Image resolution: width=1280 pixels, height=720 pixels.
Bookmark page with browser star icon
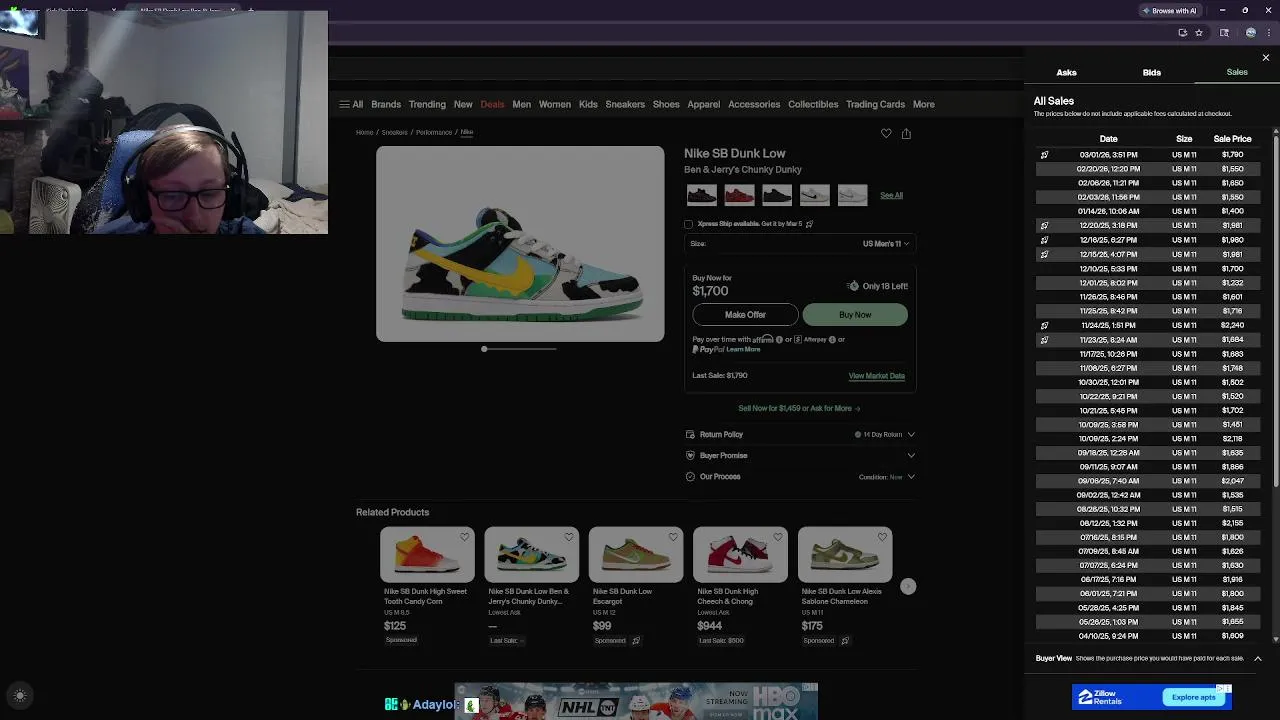1199,32
